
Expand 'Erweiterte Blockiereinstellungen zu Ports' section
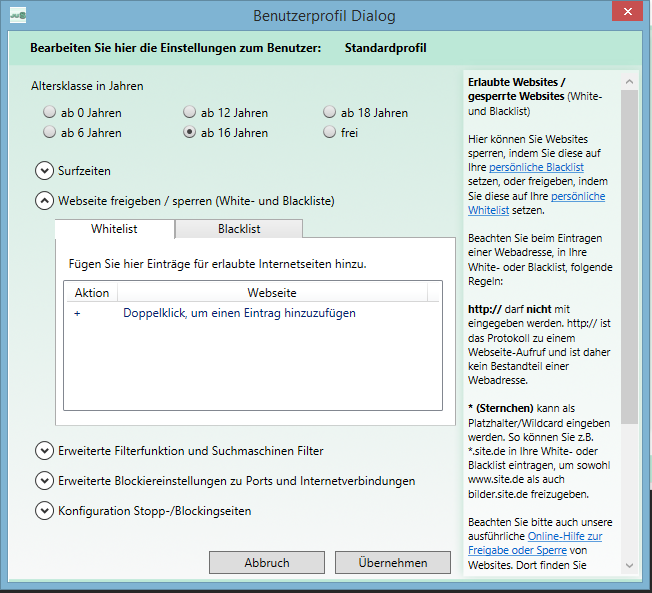click(44, 481)
